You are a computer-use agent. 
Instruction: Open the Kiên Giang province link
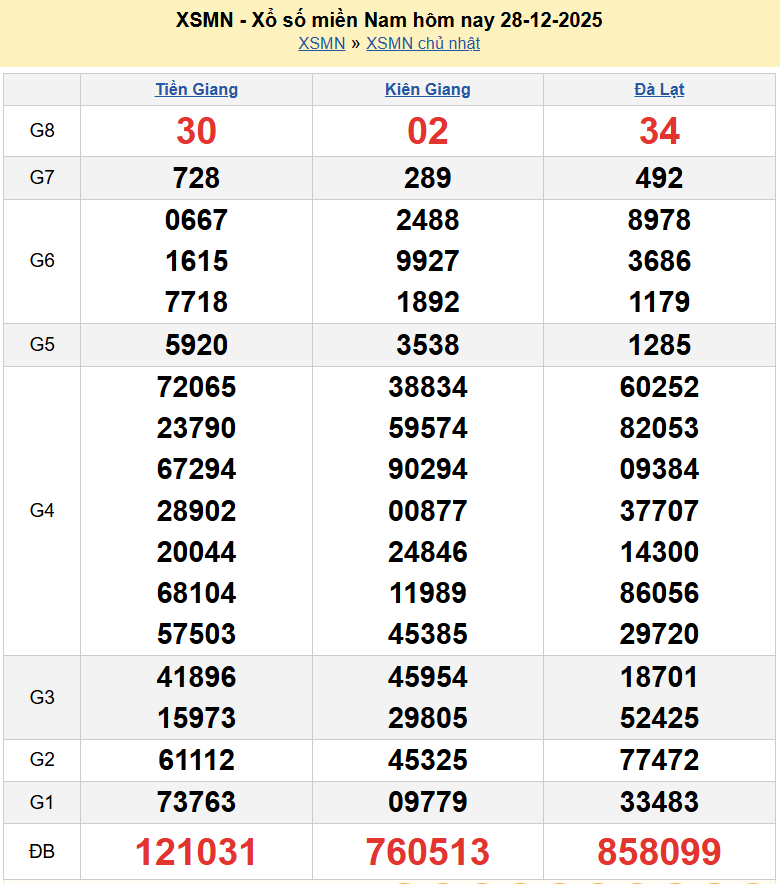pyautogui.click(x=428, y=90)
